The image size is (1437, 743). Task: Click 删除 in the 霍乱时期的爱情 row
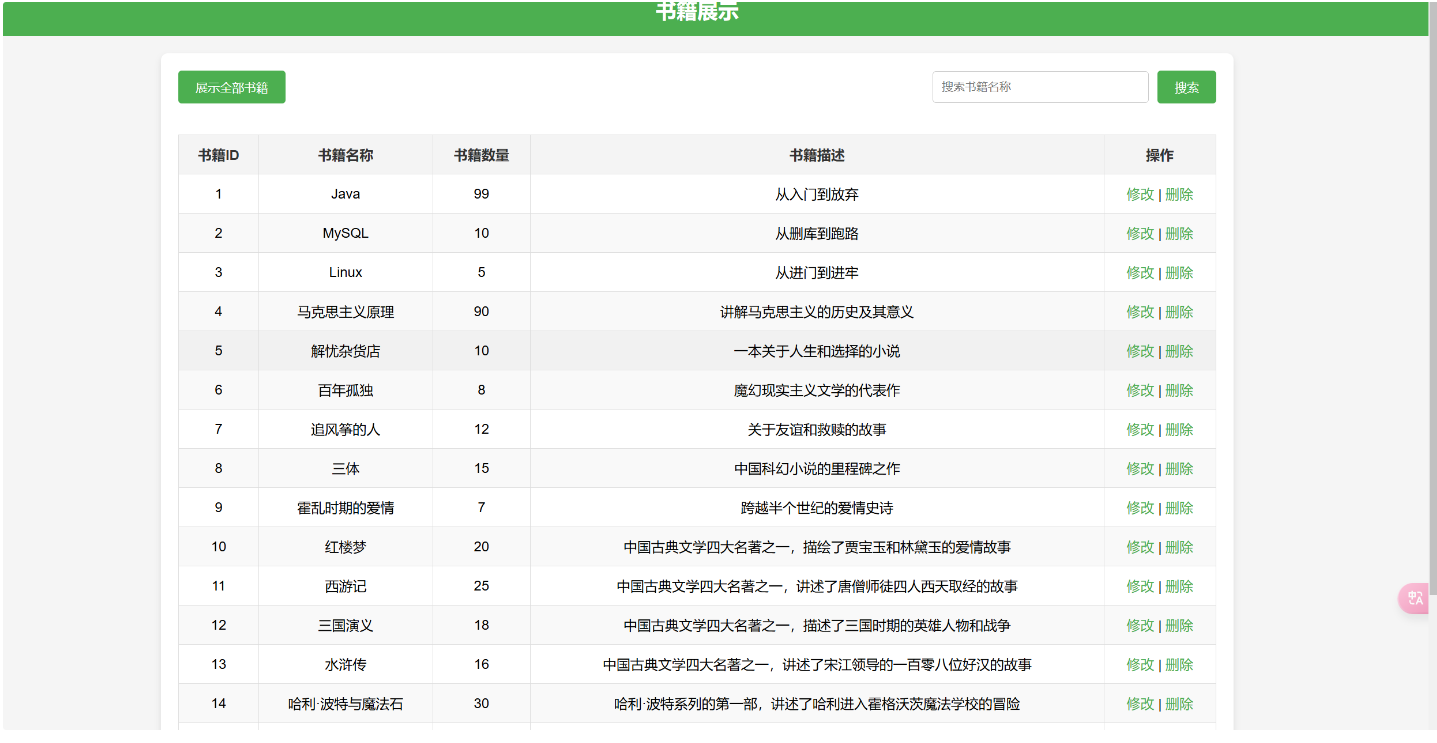point(1179,508)
